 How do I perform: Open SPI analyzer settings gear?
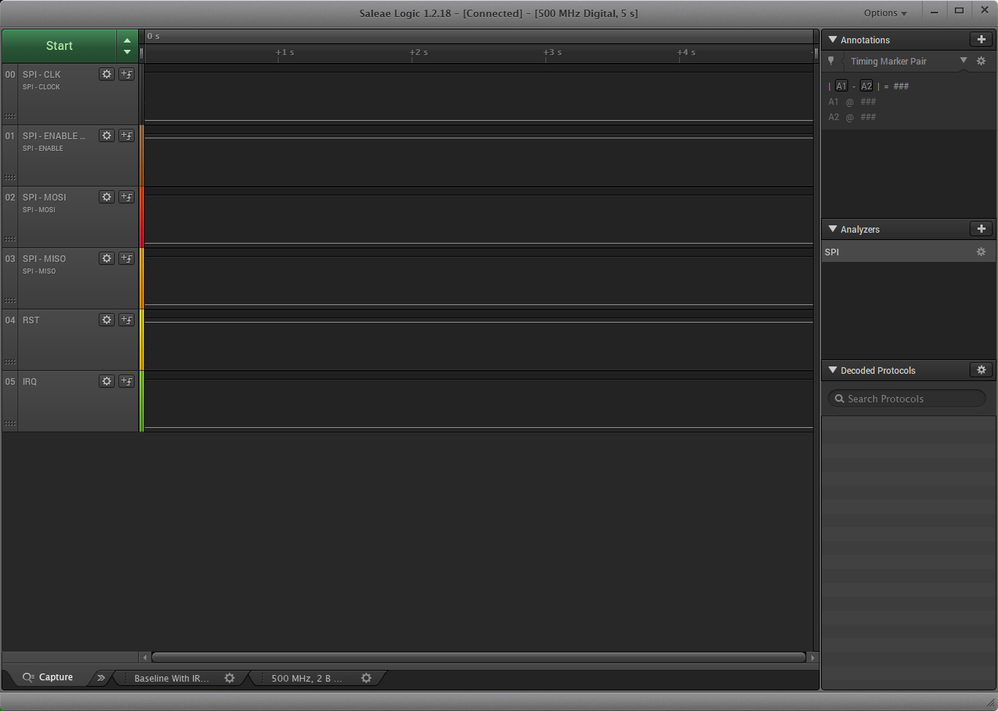pos(981,252)
